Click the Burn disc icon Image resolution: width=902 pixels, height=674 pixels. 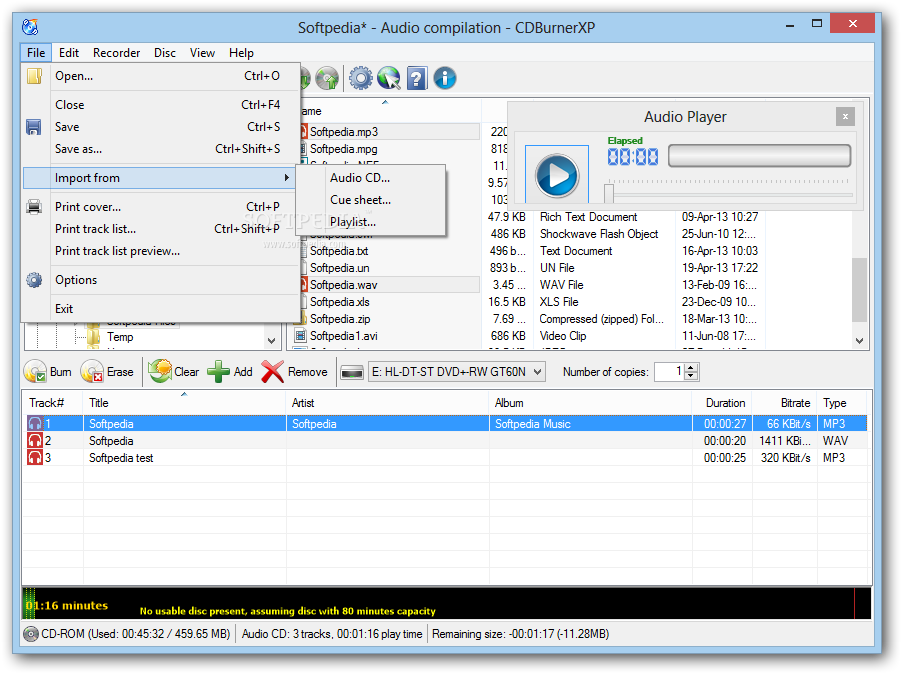tap(35, 372)
